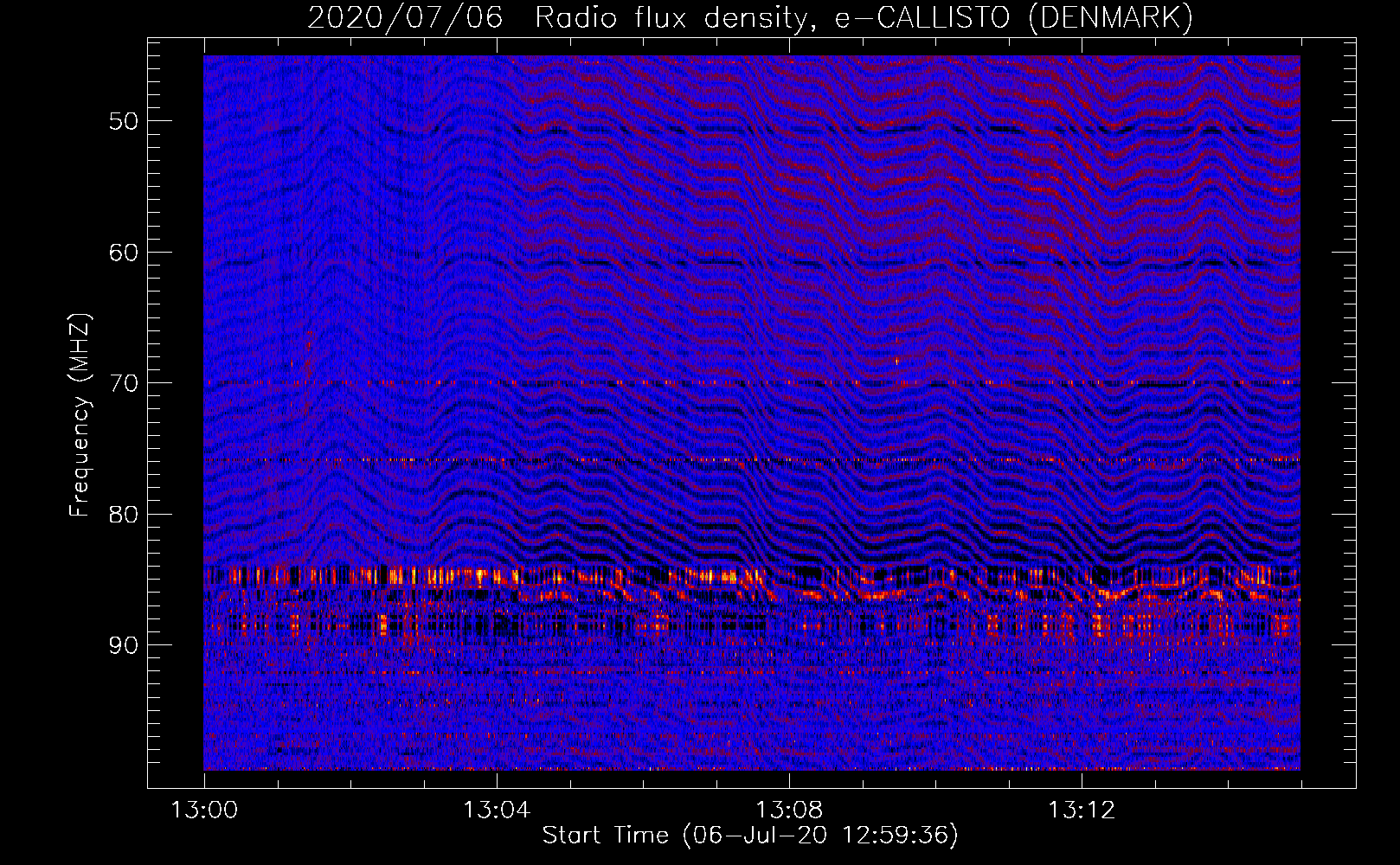This screenshot has width=1400, height=865.
Task: Click the 'Start Time (06-Jul-20 12:59:36)' label
Action: coord(750,836)
